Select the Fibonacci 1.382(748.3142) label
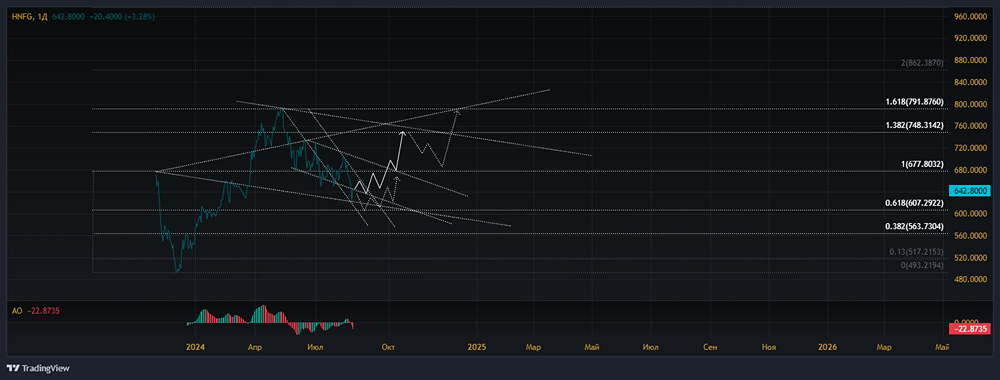The height and width of the screenshot is (380, 1000). (915, 126)
